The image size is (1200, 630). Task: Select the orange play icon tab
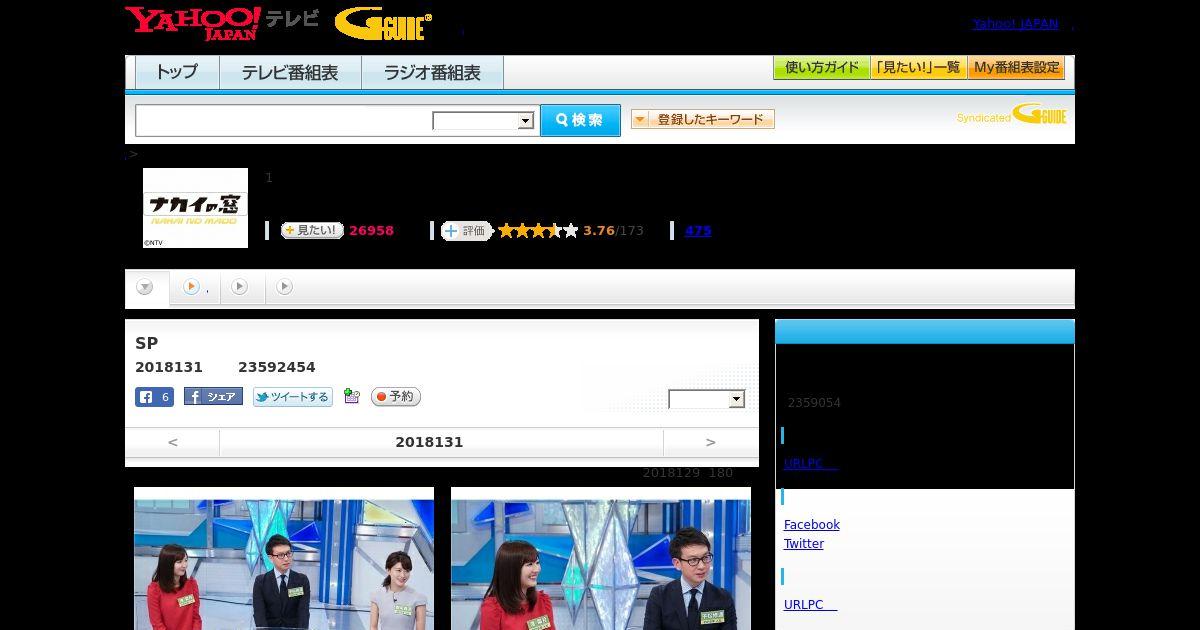pos(195,287)
